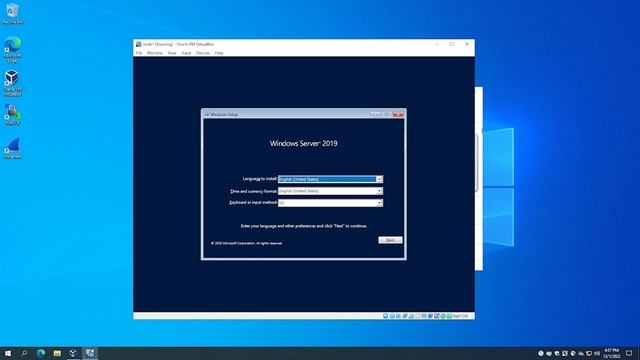640x360 pixels.
Task: Open the Machine menu
Action: [155, 53]
